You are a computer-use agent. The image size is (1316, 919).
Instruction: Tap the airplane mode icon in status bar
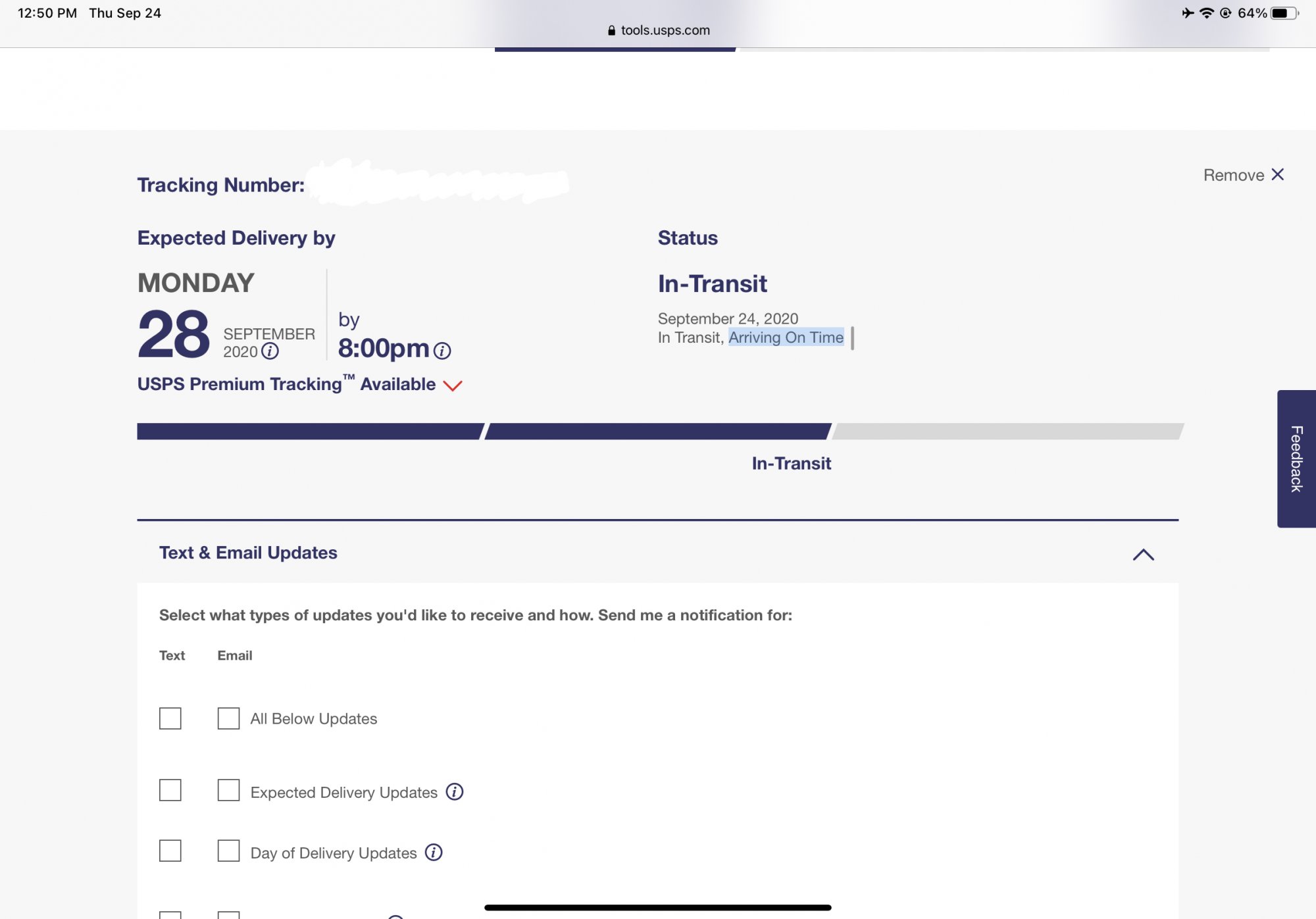[x=1187, y=13]
